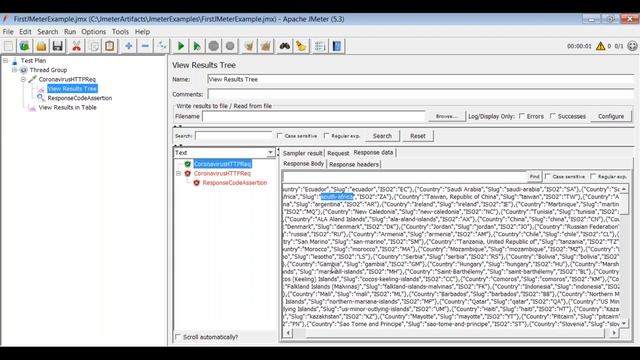Click the Find button in response body
This screenshot has width=640, height=360.
coord(534,176)
